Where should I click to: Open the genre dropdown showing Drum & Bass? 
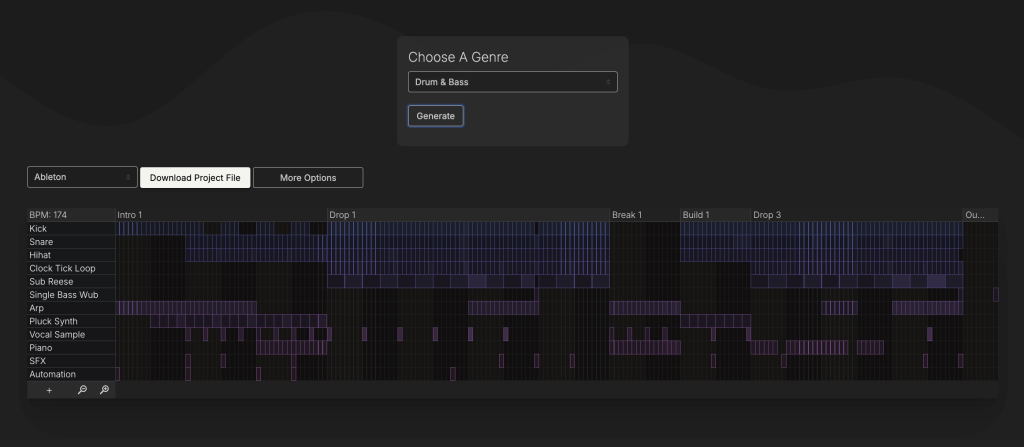[512, 82]
